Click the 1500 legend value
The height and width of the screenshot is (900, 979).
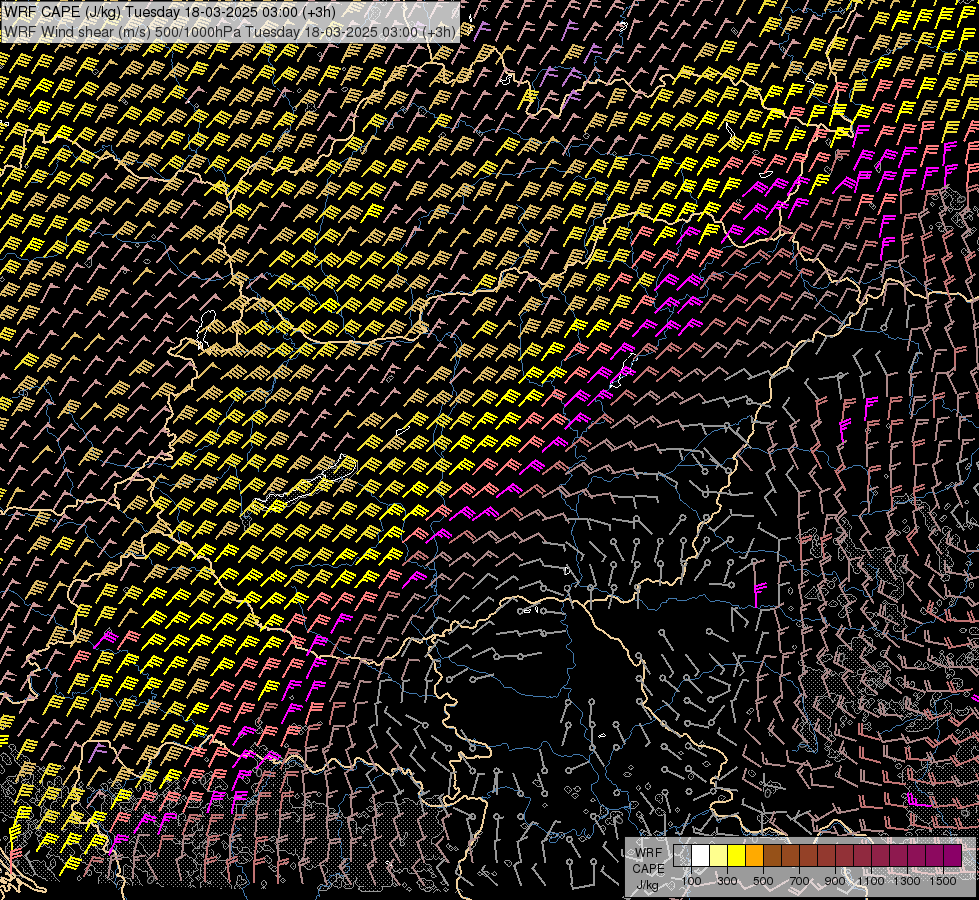(x=943, y=881)
